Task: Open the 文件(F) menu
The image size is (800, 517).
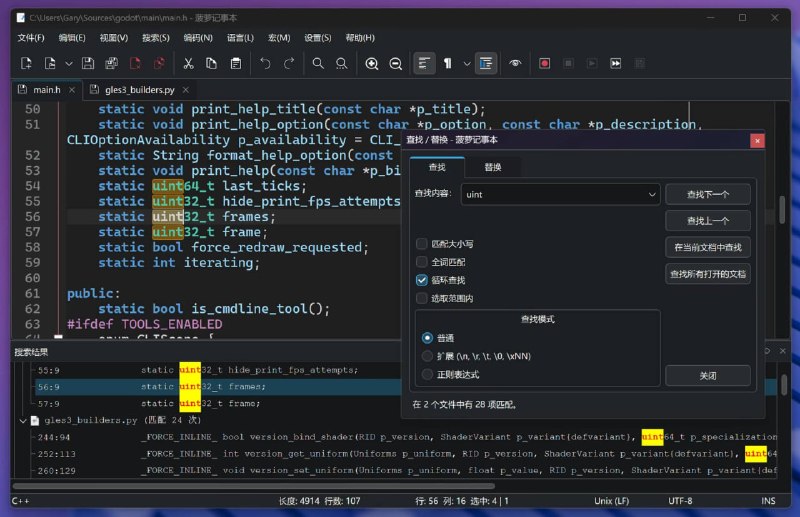Action: (31, 38)
